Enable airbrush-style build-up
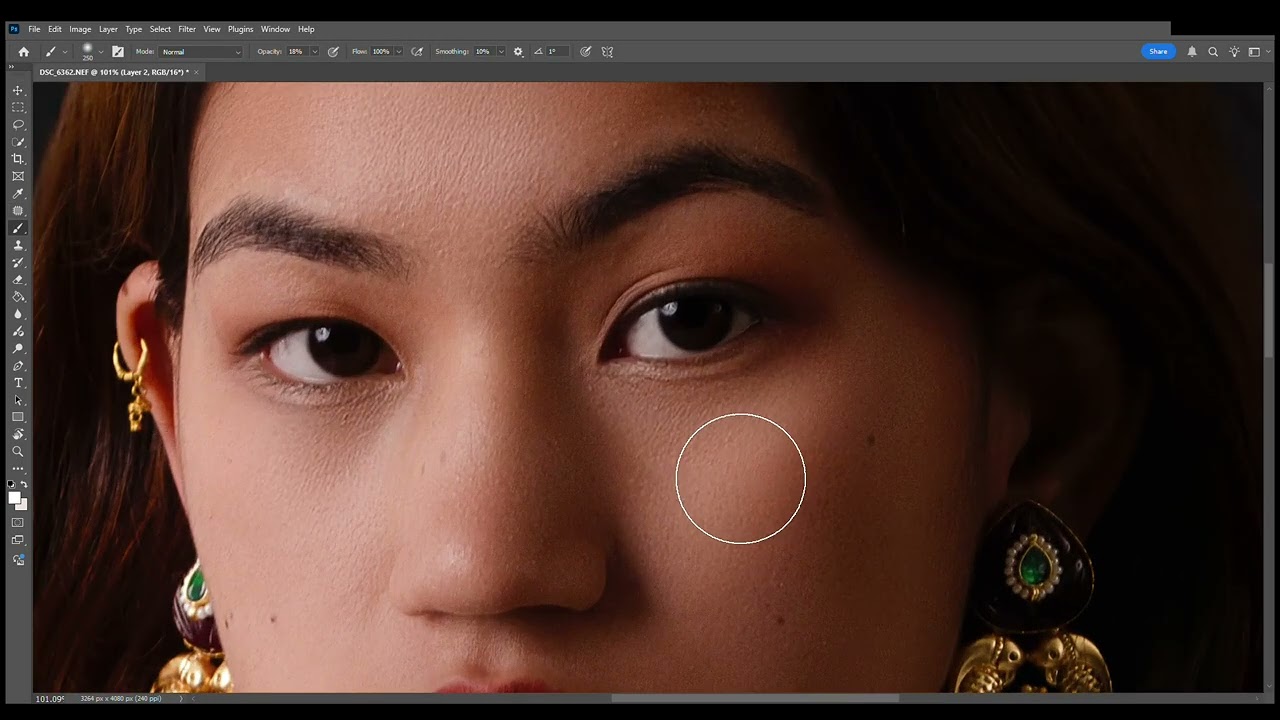The width and height of the screenshot is (1280, 720). click(417, 51)
